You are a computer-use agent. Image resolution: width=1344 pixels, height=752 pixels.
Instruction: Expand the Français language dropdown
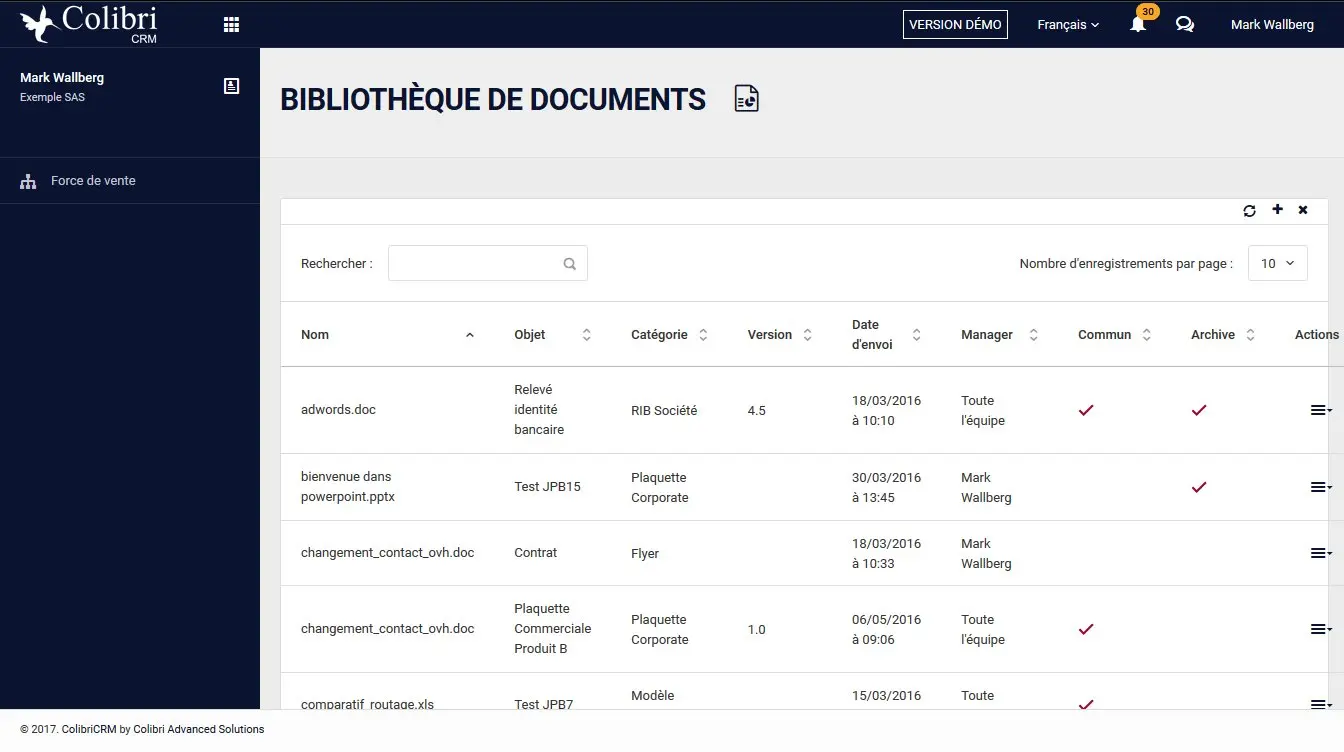point(1067,25)
